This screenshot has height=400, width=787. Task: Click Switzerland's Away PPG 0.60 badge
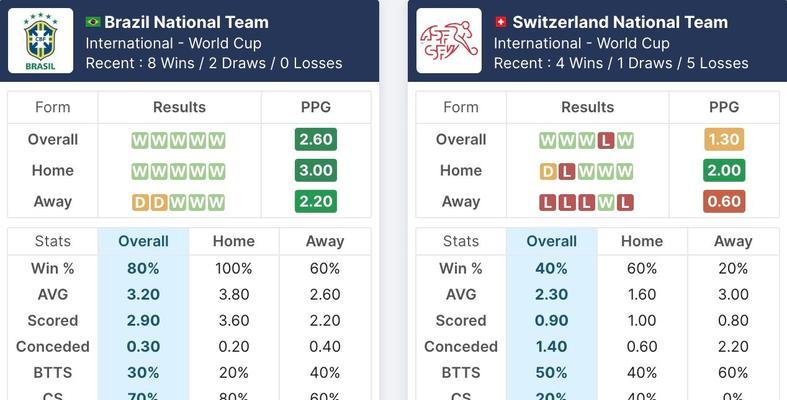(x=724, y=201)
